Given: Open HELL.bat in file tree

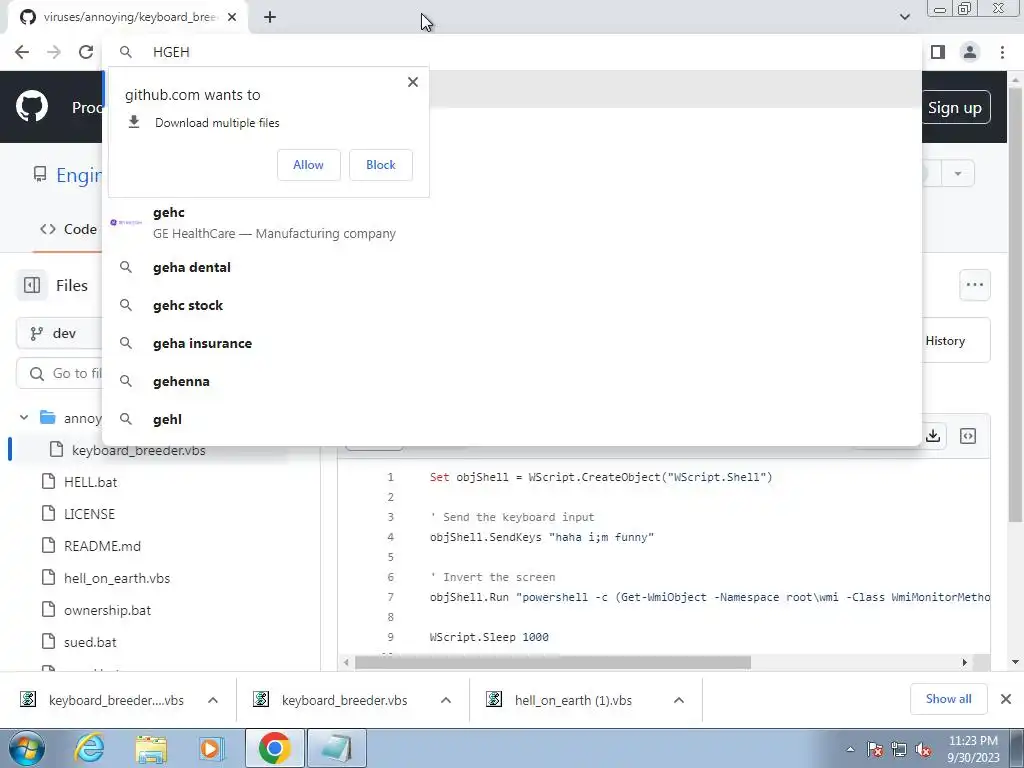Looking at the screenshot, I should pos(90,482).
